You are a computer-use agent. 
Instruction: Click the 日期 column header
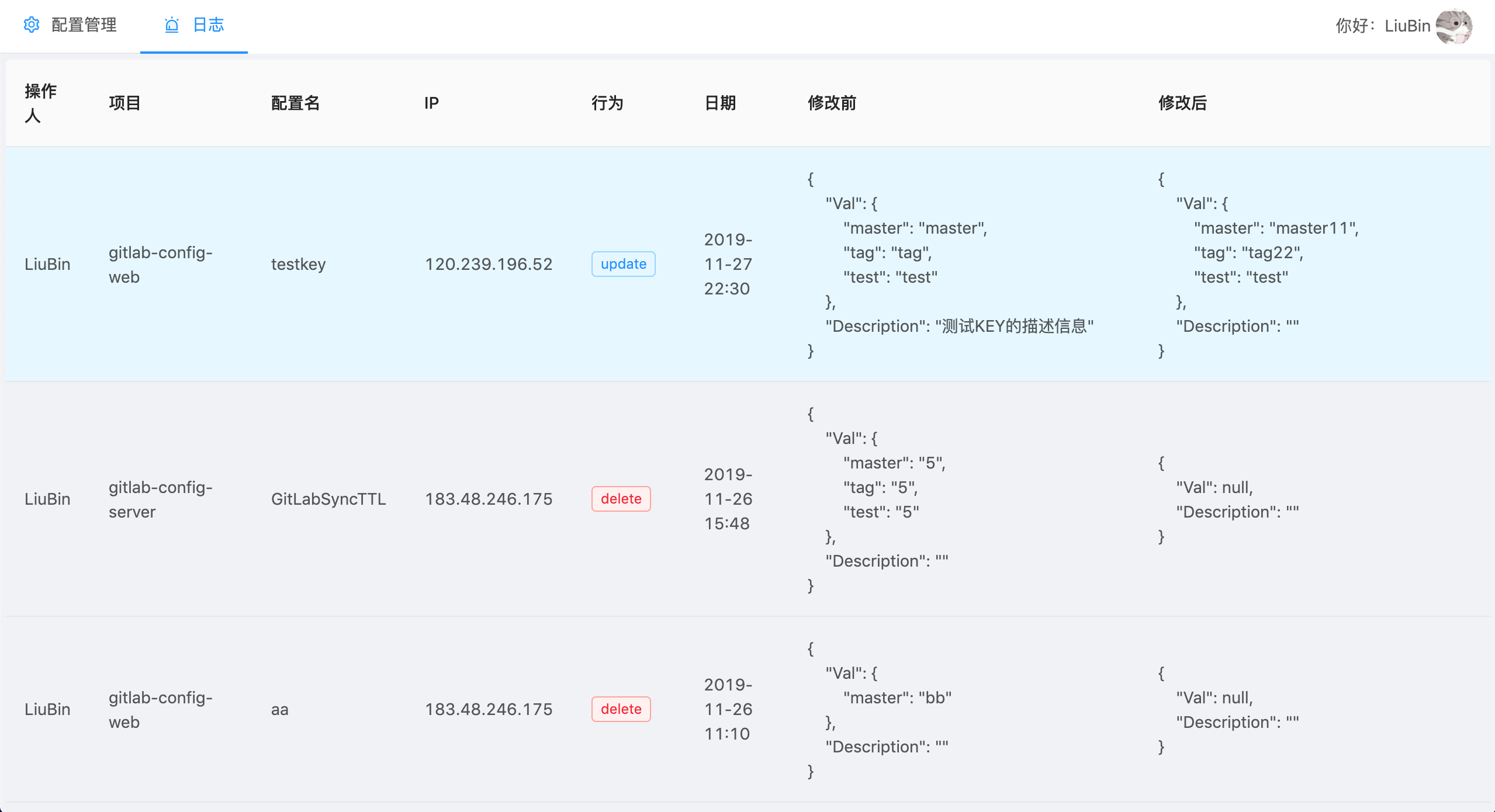coord(721,102)
